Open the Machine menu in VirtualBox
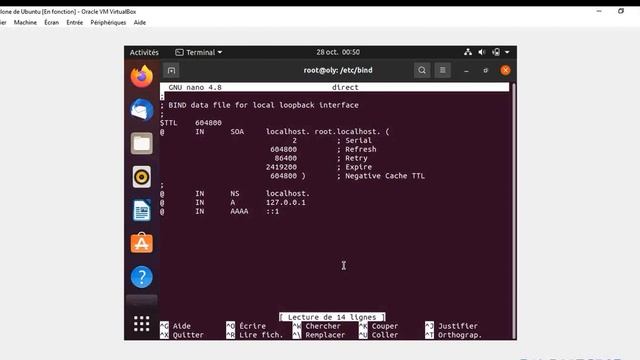Viewport: 640px width, 360px height. coord(25,22)
